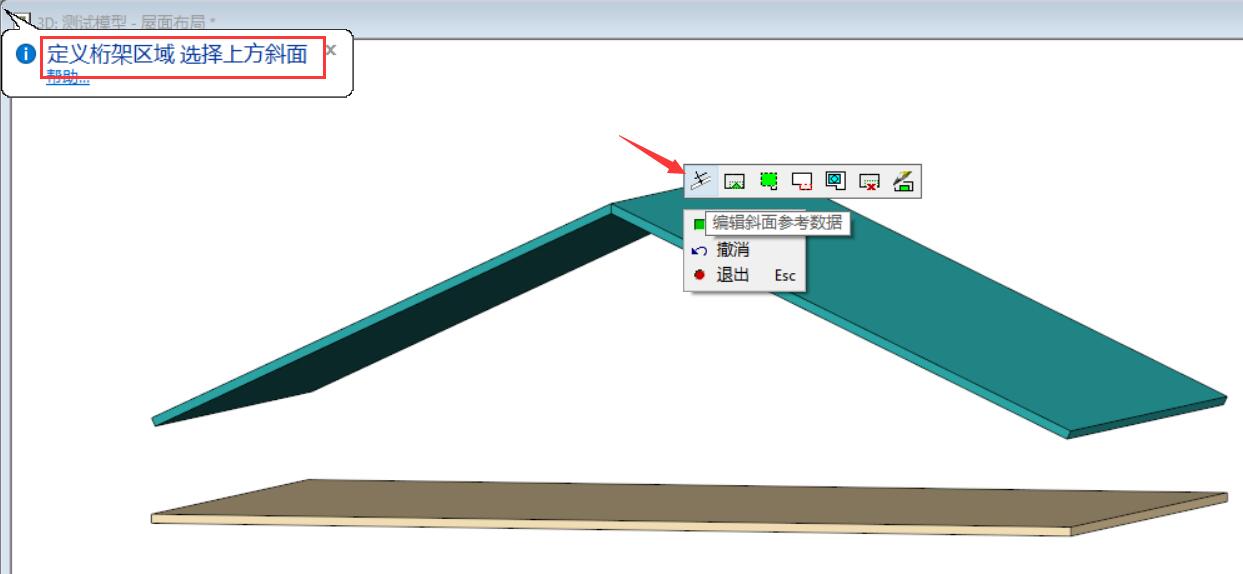
Task: Click the frame icon with red dashed corner
Action: [x=802, y=181]
